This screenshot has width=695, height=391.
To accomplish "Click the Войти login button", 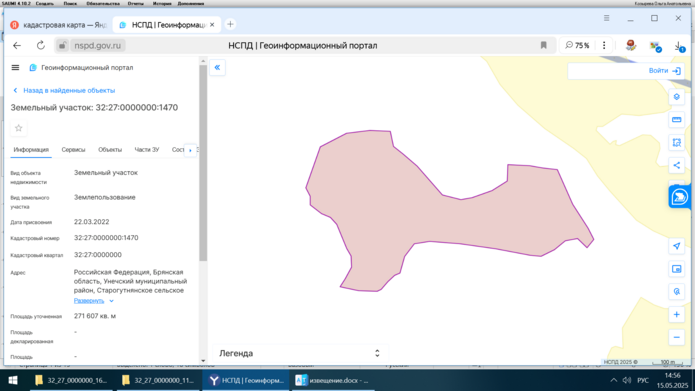I will click(x=664, y=70).
